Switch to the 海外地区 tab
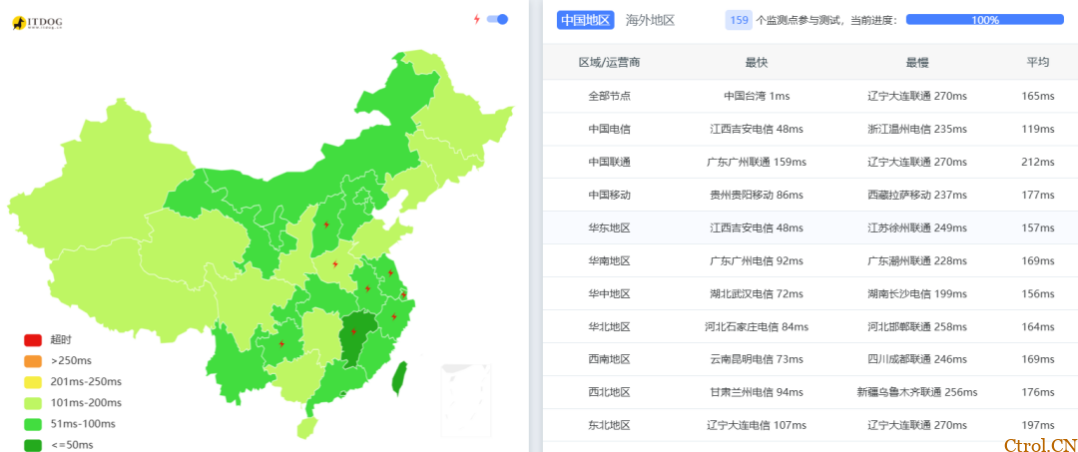This screenshot has height=452, width=1078. [650, 21]
